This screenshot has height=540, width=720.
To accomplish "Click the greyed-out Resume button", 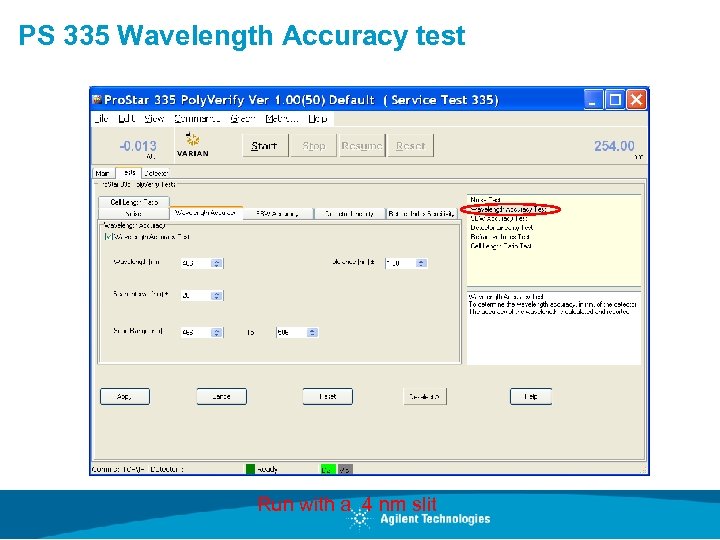I will pyautogui.click(x=362, y=146).
